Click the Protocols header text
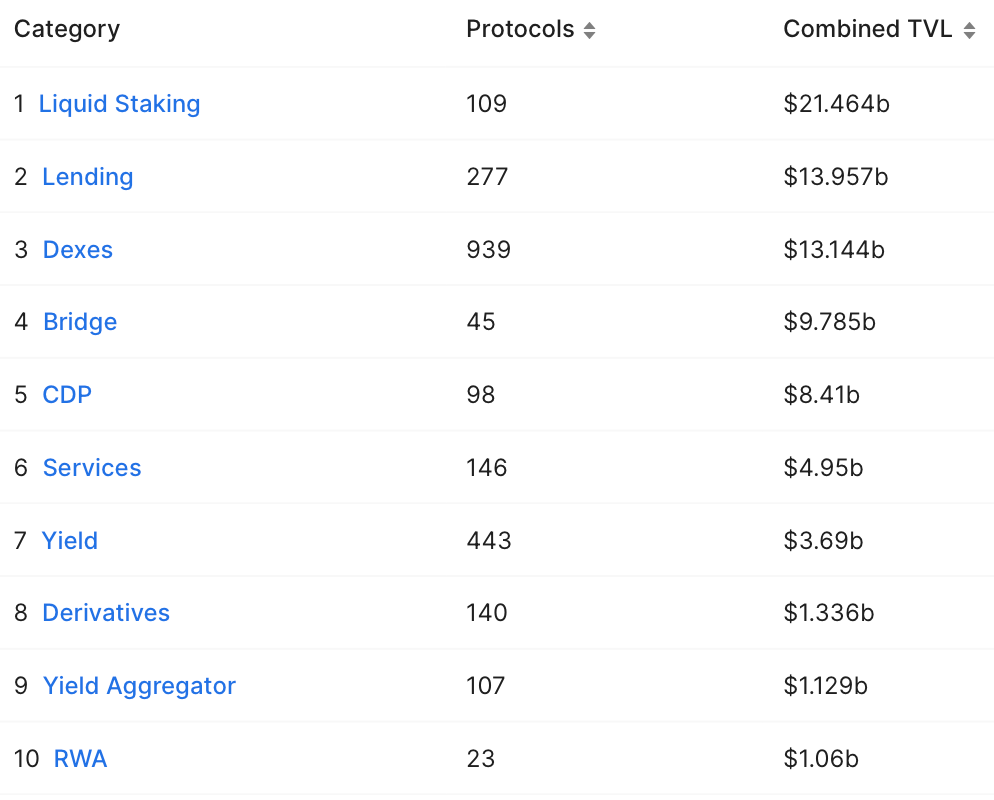The height and width of the screenshot is (800, 994). (x=520, y=29)
